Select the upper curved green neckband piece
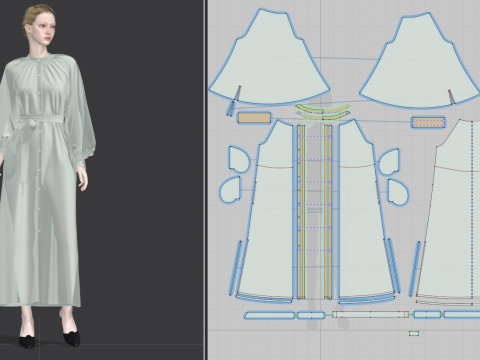Image resolution: width=480 pixels, height=360 pixels. [x=322, y=108]
